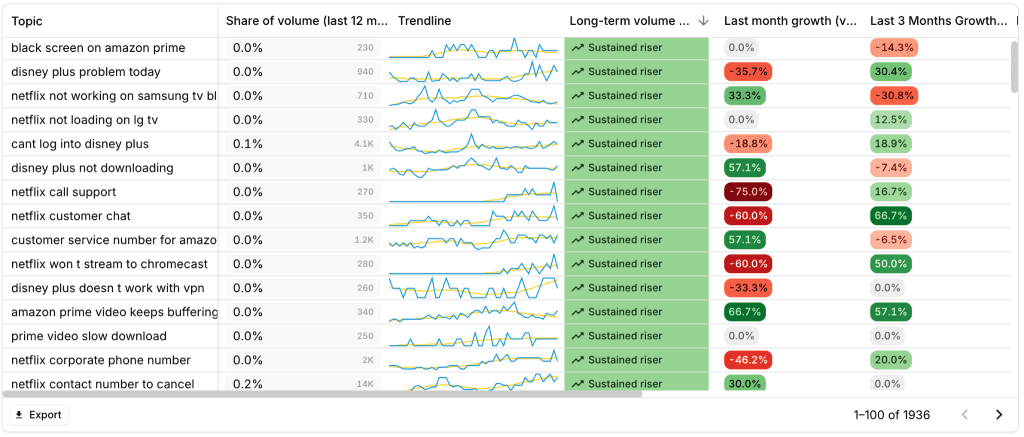Open trendline for disney plus doesn t work with vpn
Viewport: 1024px width, 437px height.
click(473, 288)
